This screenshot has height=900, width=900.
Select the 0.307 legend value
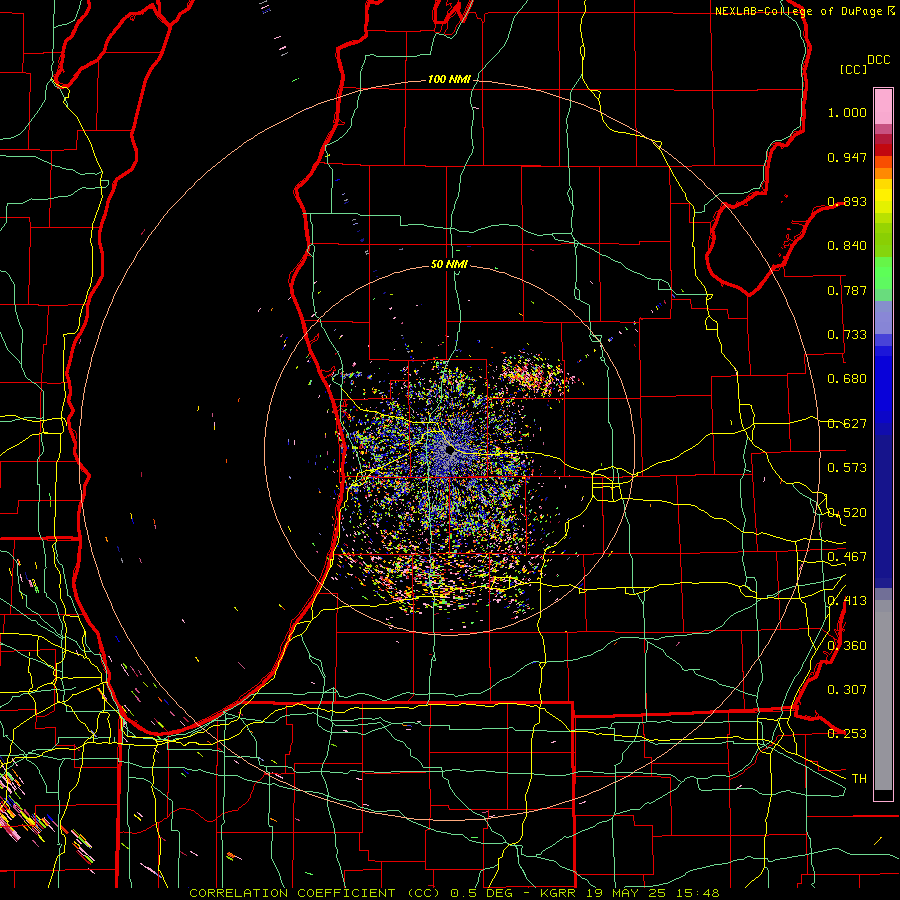coord(847,690)
